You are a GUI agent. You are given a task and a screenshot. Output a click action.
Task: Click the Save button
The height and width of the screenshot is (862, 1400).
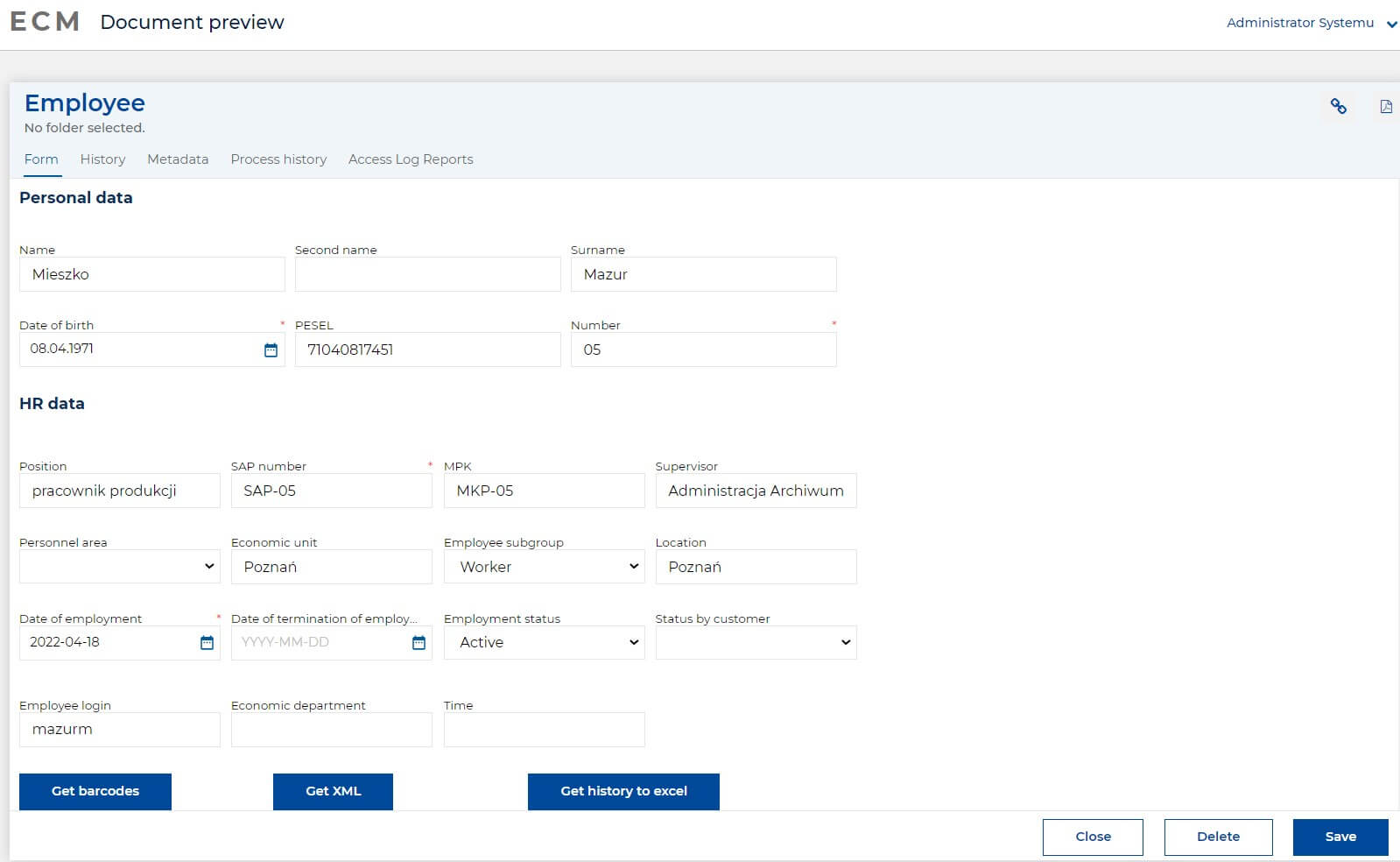point(1340,837)
